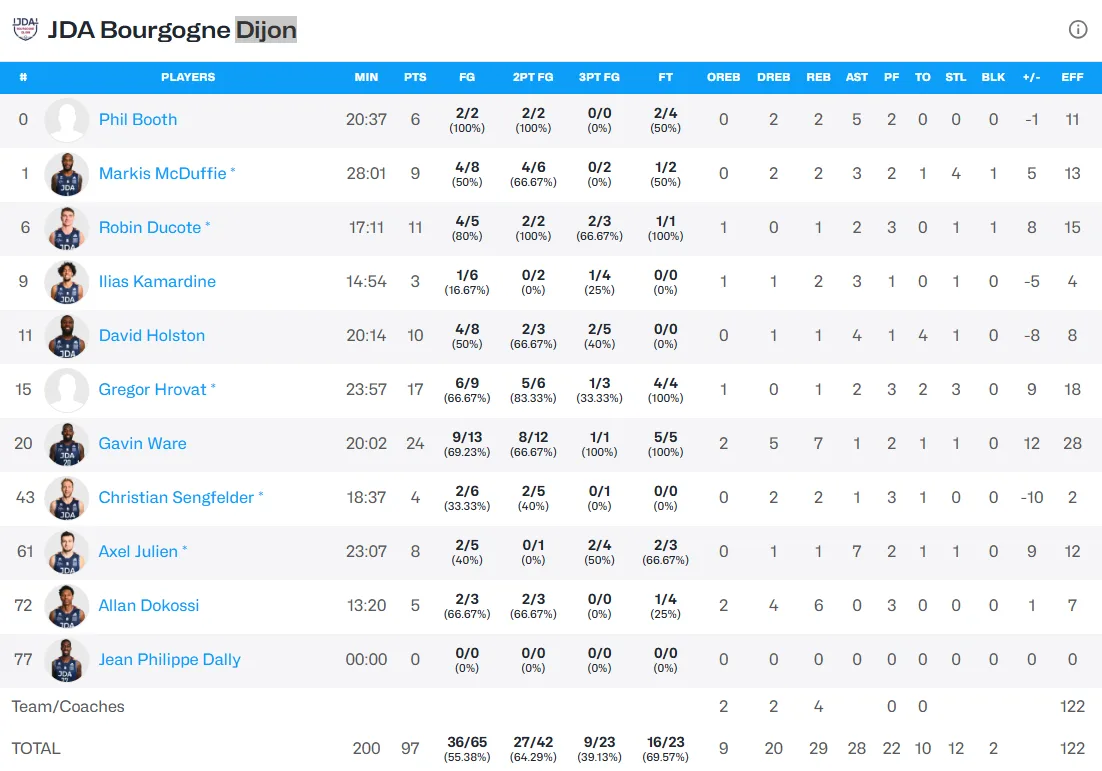The height and width of the screenshot is (771, 1102).
Task: Click total field goals 36/65
Action: (467, 749)
